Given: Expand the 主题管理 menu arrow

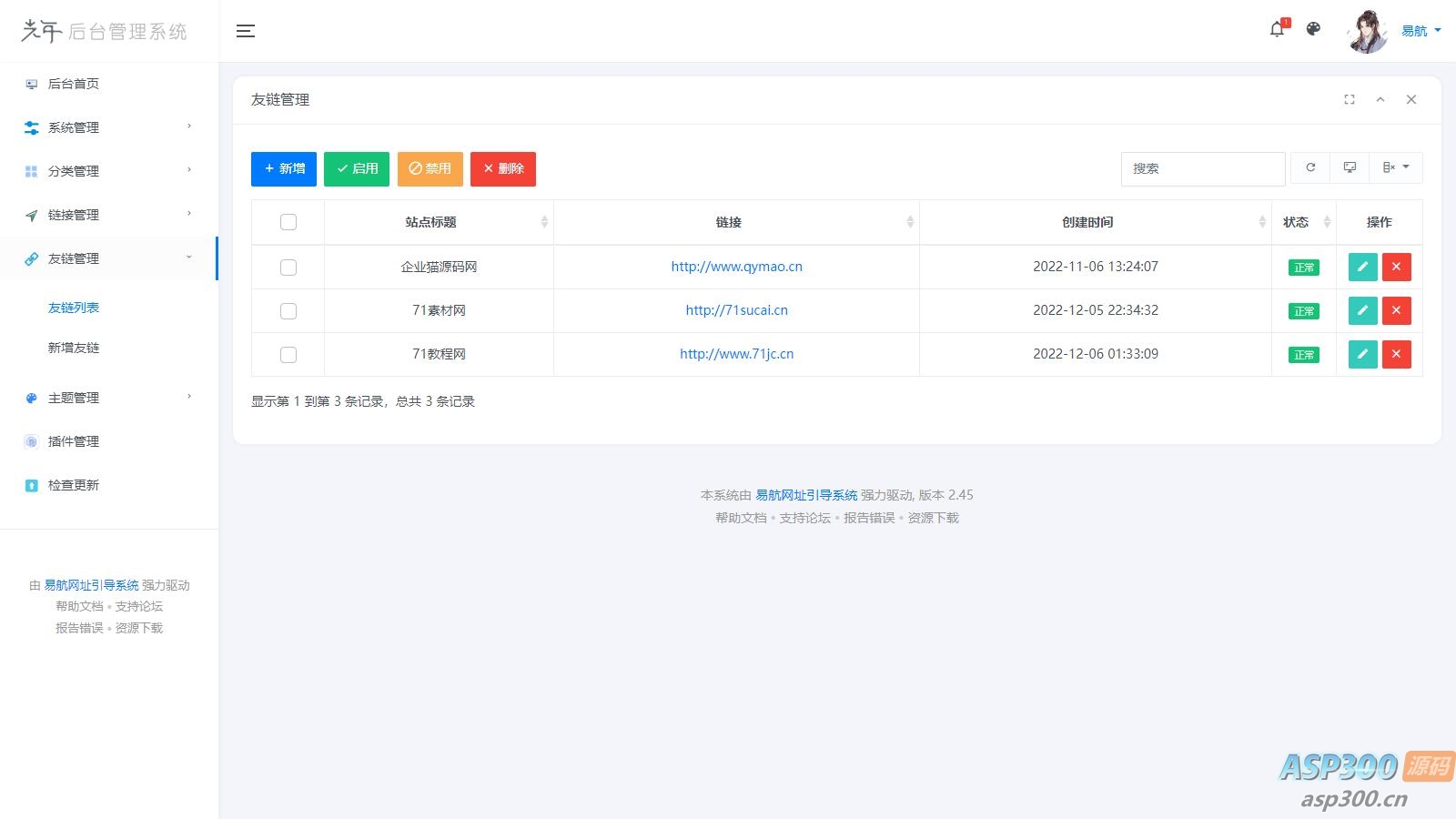Looking at the screenshot, I should [189, 397].
